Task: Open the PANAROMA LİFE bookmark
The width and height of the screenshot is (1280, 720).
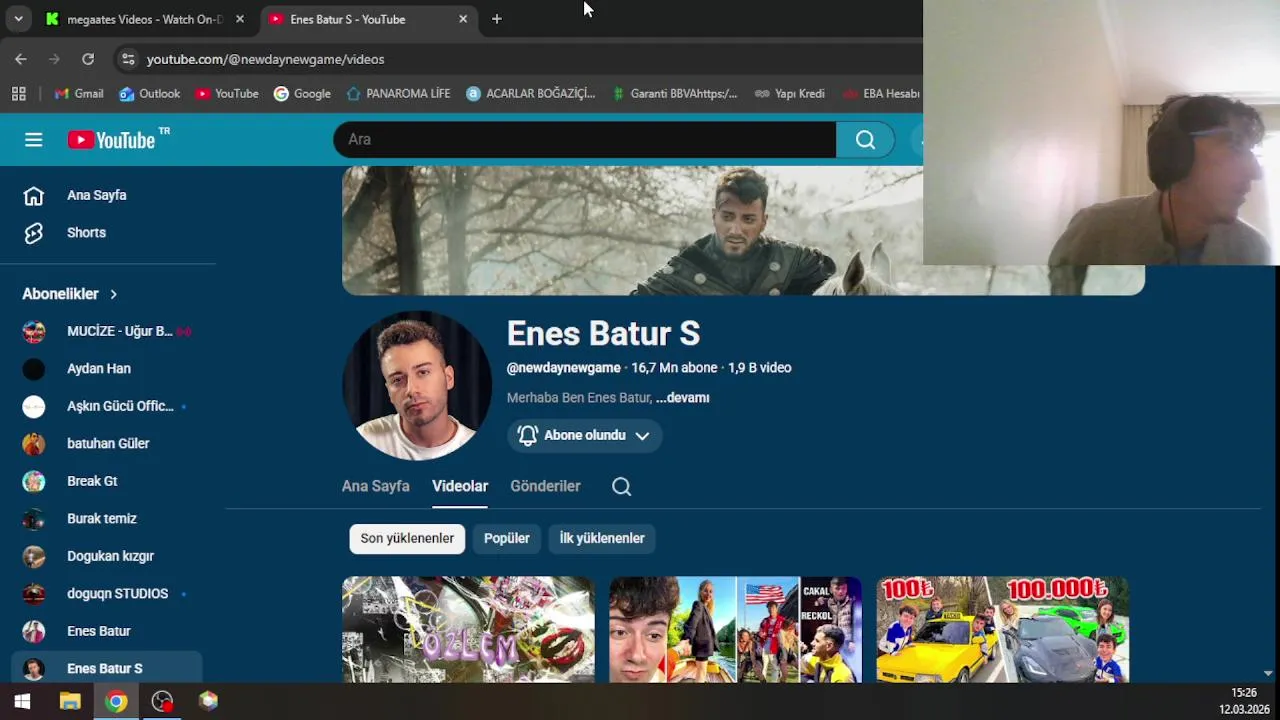Action: (398, 94)
